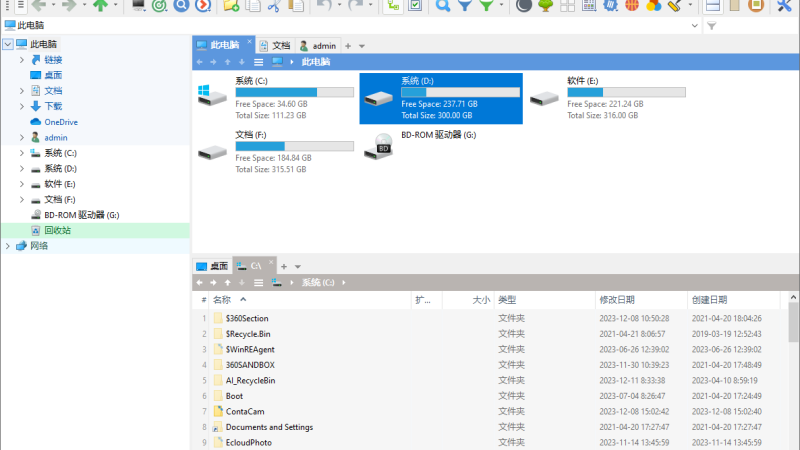Click the wrench Configuration icon
Viewport: 800px width, 450px height.
(784, 5)
